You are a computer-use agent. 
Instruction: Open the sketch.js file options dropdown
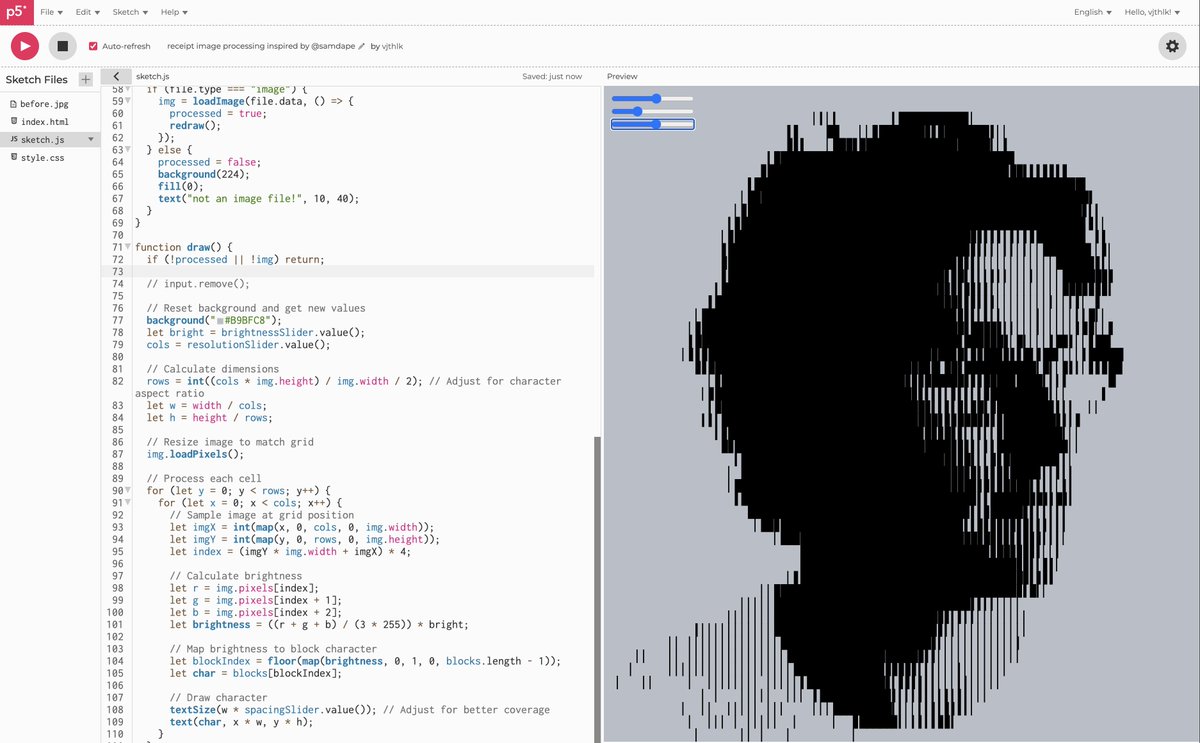coord(90,140)
